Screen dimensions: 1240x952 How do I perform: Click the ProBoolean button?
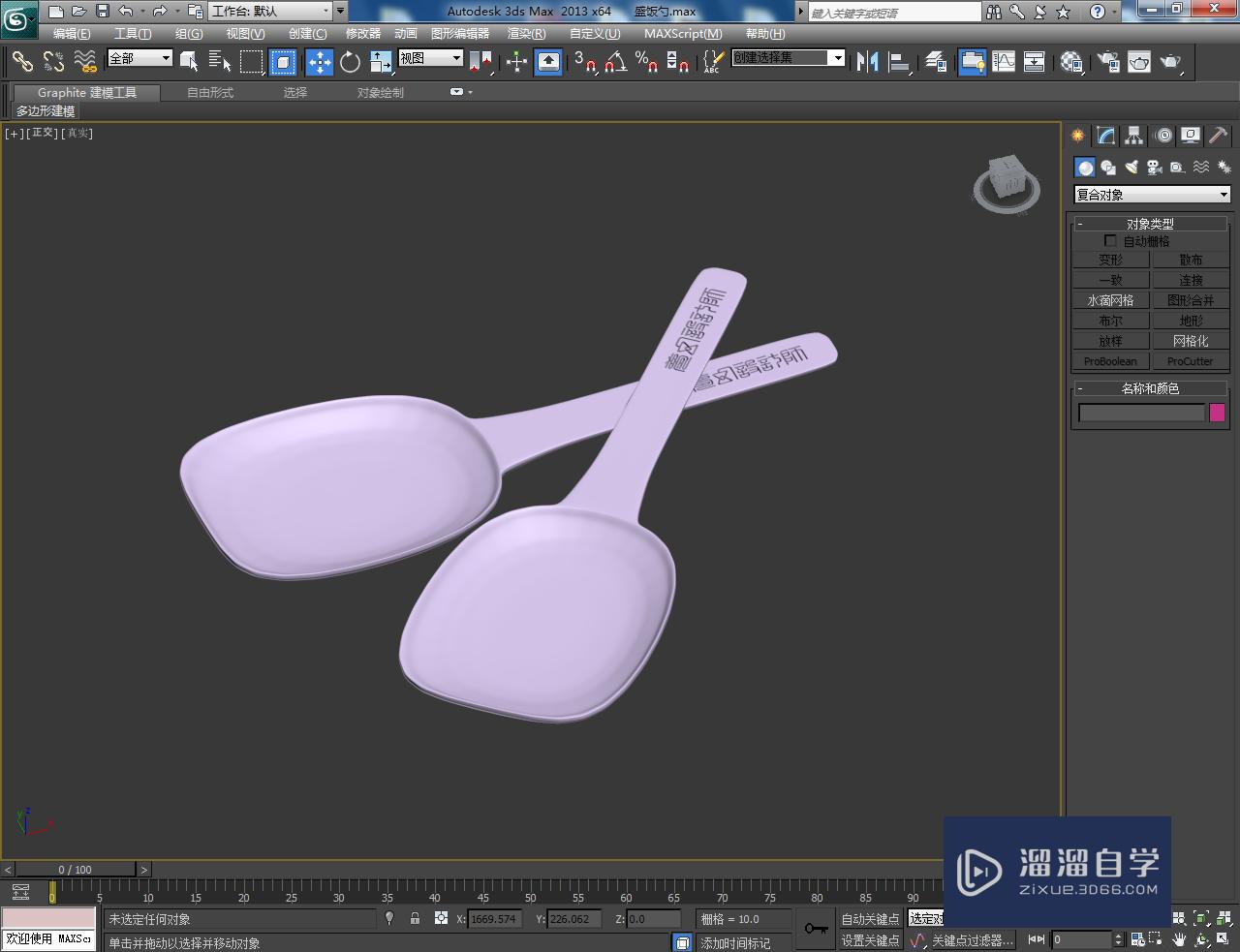tap(1110, 361)
